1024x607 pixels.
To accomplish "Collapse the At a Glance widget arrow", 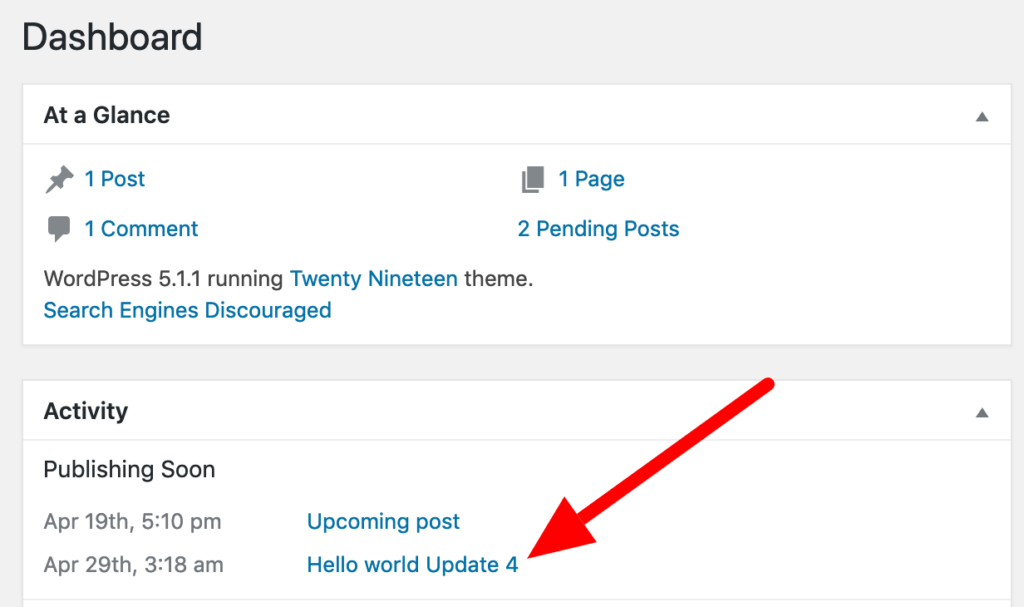I will coord(982,116).
